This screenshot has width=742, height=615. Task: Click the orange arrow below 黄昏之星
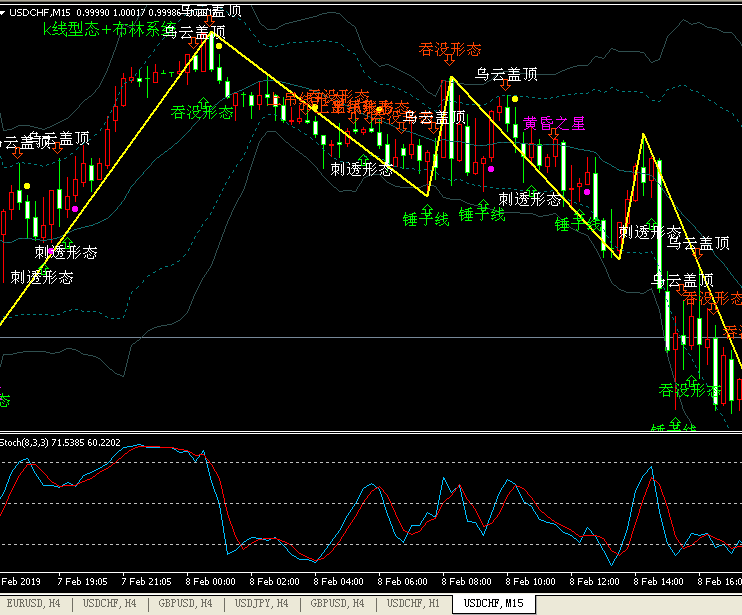(x=554, y=134)
